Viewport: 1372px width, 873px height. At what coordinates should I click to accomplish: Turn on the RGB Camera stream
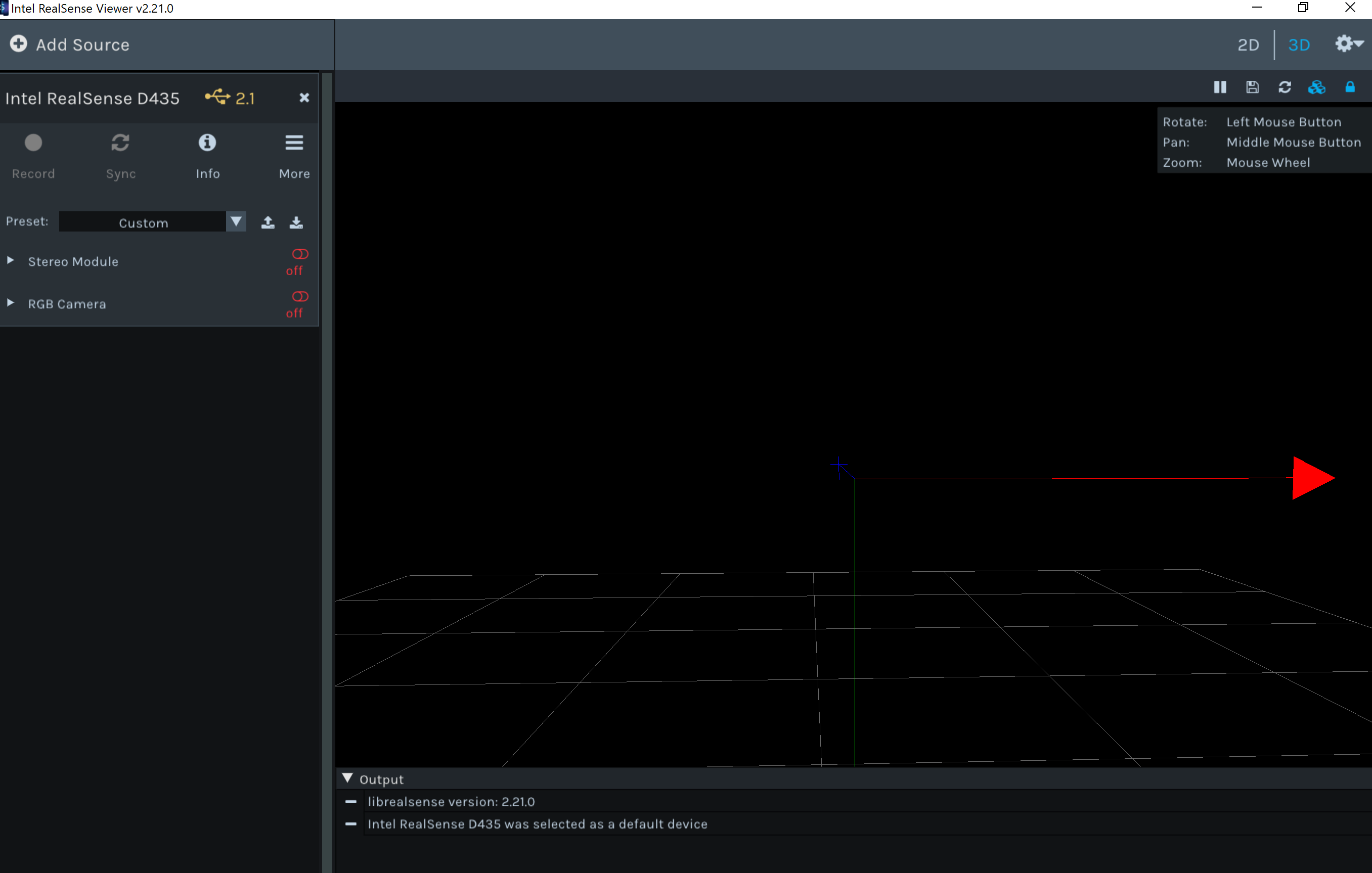[x=300, y=296]
